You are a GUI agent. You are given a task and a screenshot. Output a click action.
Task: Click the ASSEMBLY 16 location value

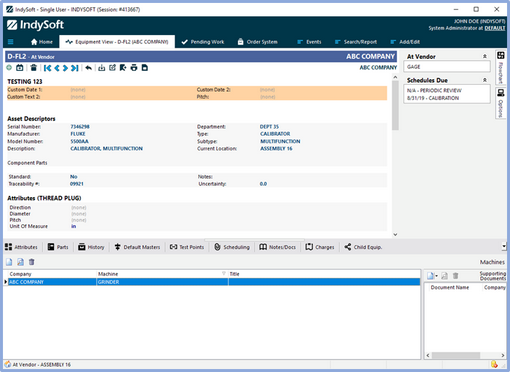(276, 148)
